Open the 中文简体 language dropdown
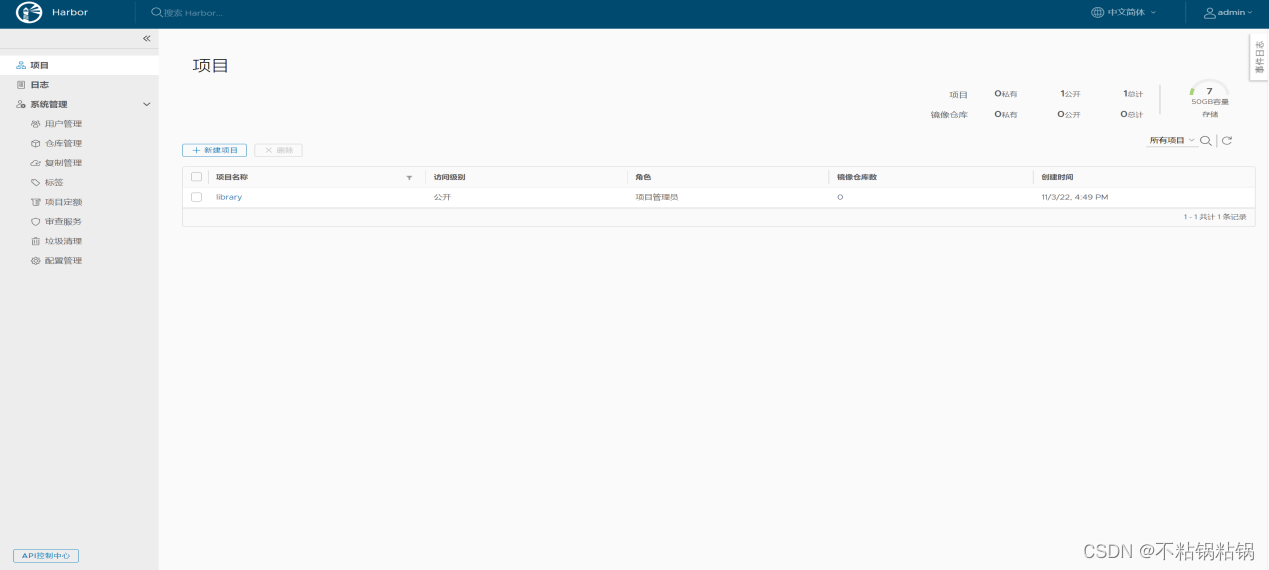 pyautogui.click(x=1124, y=13)
